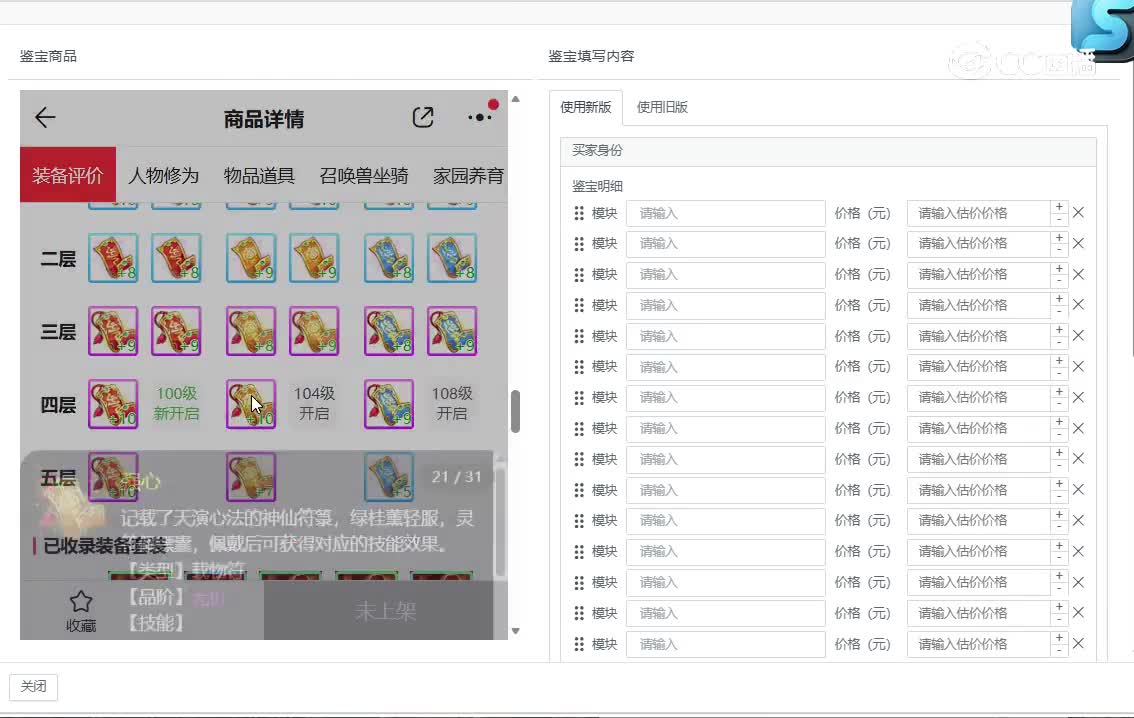Image resolution: width=1134 pixels, height=718 pixels.
Task: Focus the 请输入估价价格 field in second row
Action: click(978, 244)
